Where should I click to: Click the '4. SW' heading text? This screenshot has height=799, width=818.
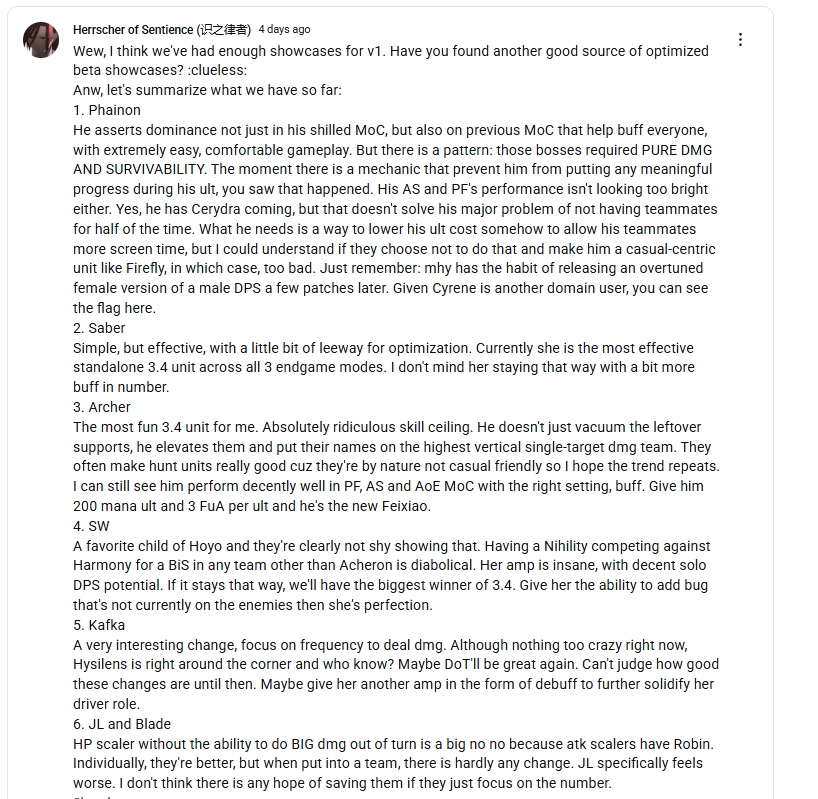pos(91,526)
